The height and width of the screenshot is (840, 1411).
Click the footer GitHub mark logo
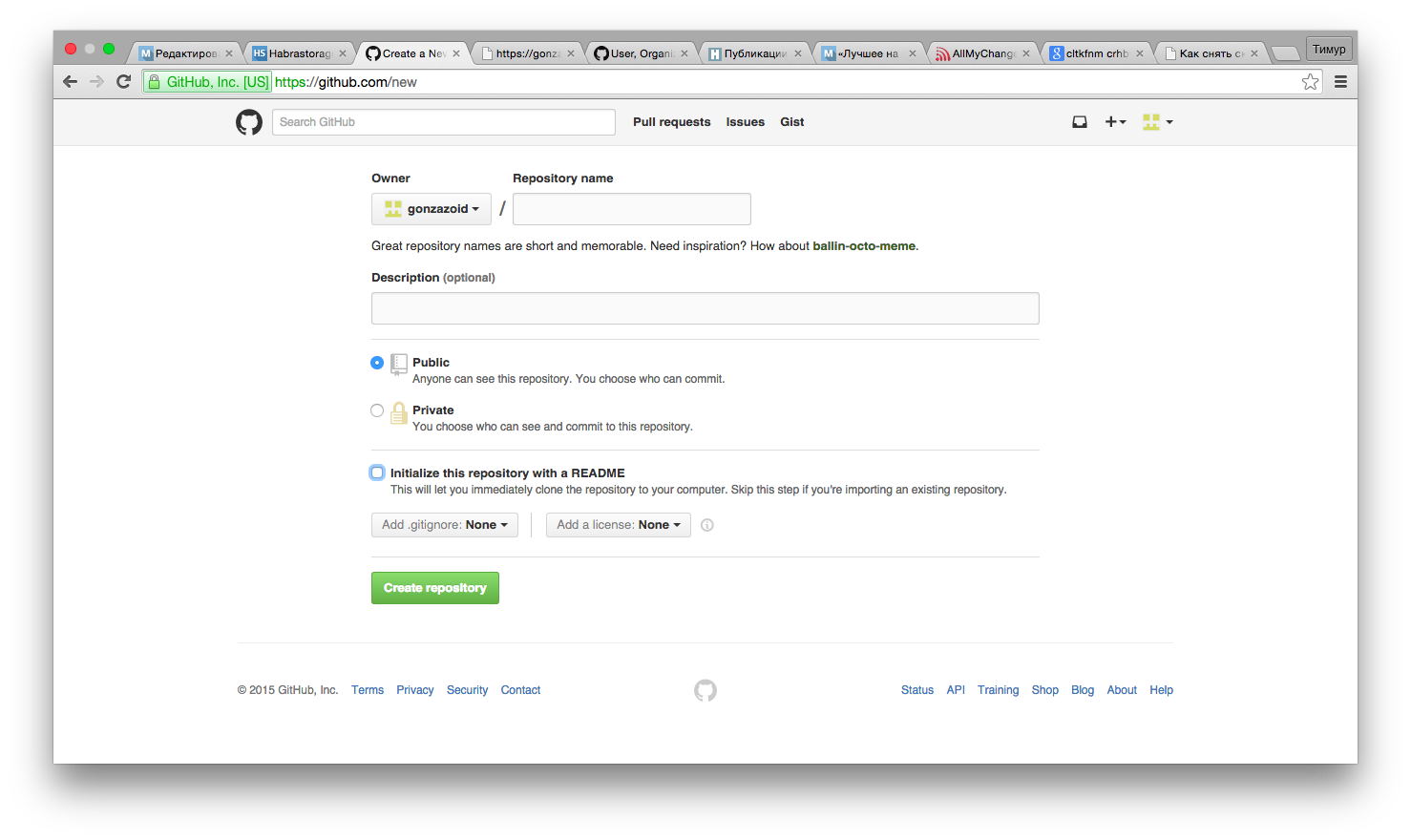[705, 690]
